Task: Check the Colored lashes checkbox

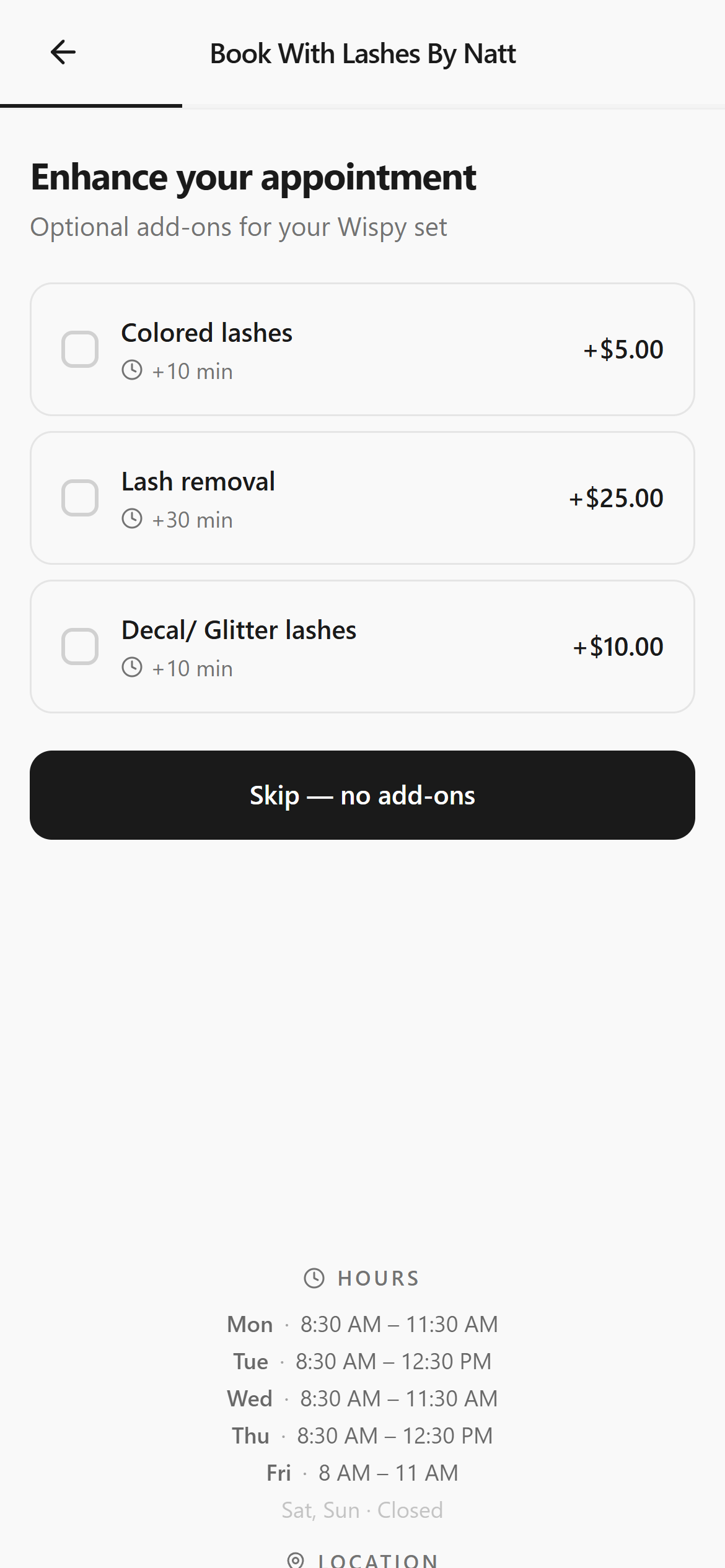Action: 80,349
